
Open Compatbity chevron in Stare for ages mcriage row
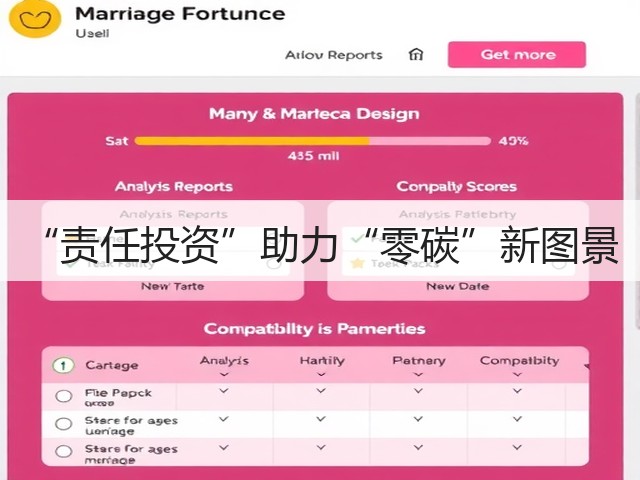518,448
